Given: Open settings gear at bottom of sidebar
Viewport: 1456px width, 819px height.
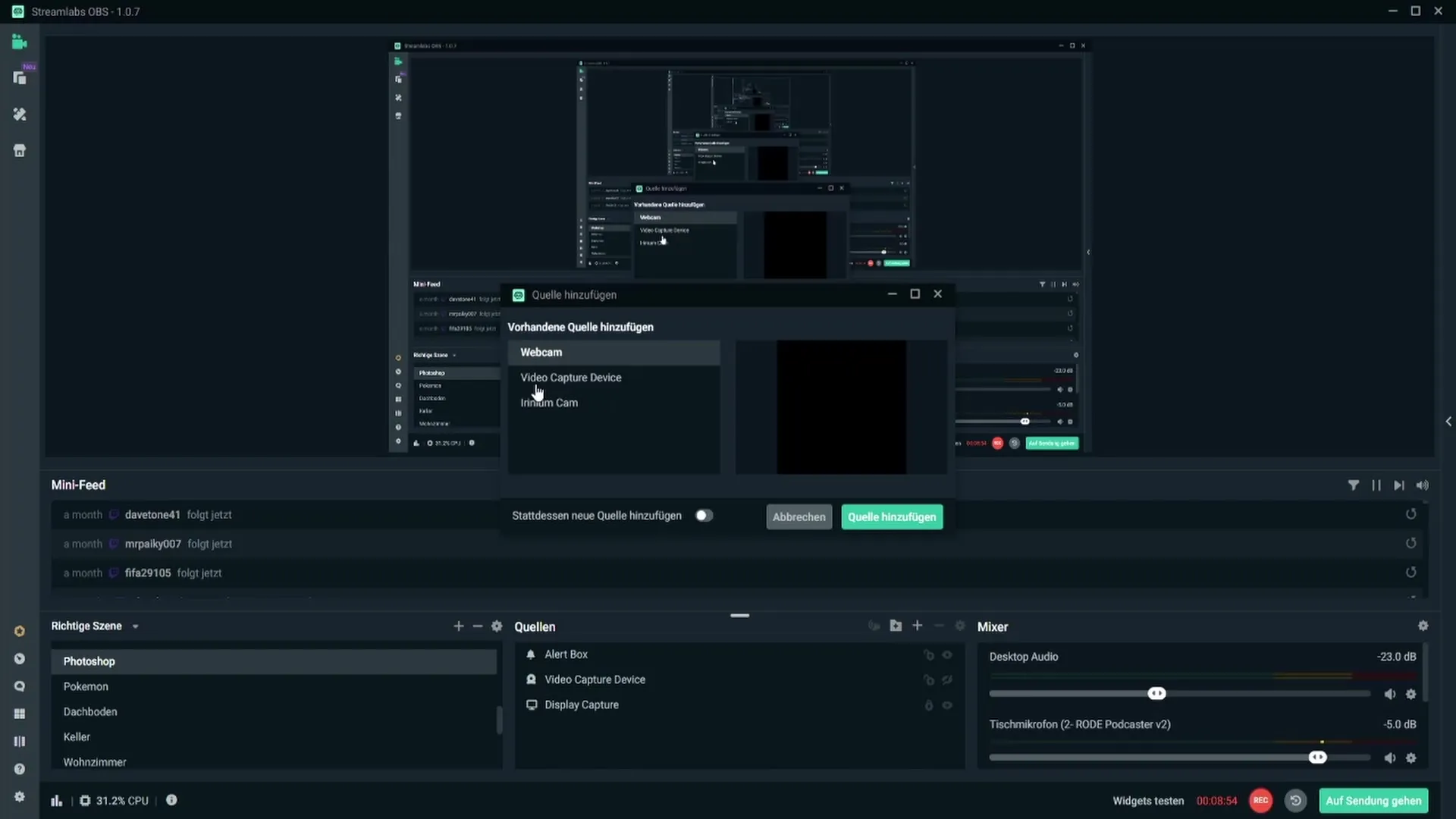Looking at the screenshot, I should coord(20,797).
